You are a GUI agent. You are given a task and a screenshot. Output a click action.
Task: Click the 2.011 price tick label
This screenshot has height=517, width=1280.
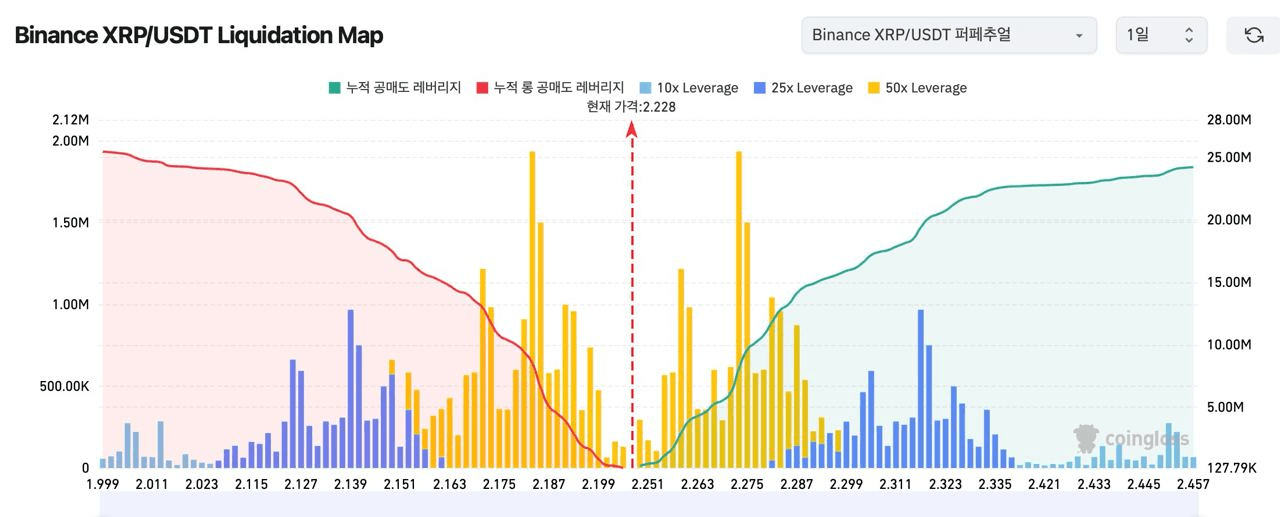click(152, 484)
